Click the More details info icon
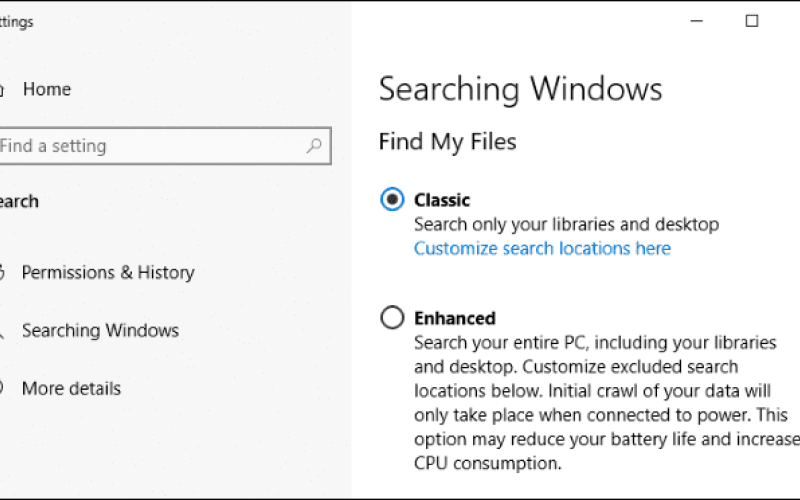The height and width of the screenshot is (500, 800). tap(2, 388)
